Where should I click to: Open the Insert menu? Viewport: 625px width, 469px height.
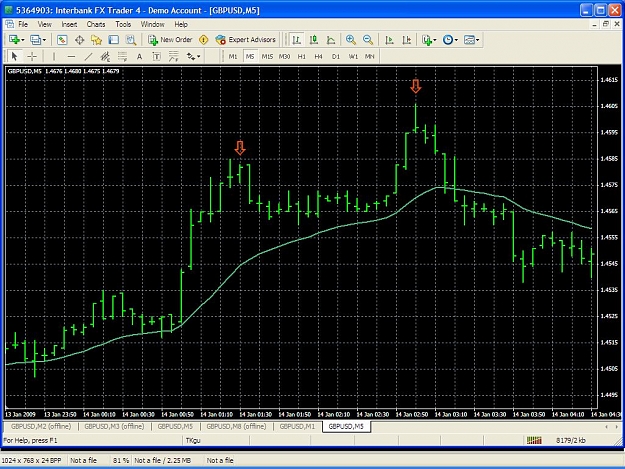(x=69, y=24)
